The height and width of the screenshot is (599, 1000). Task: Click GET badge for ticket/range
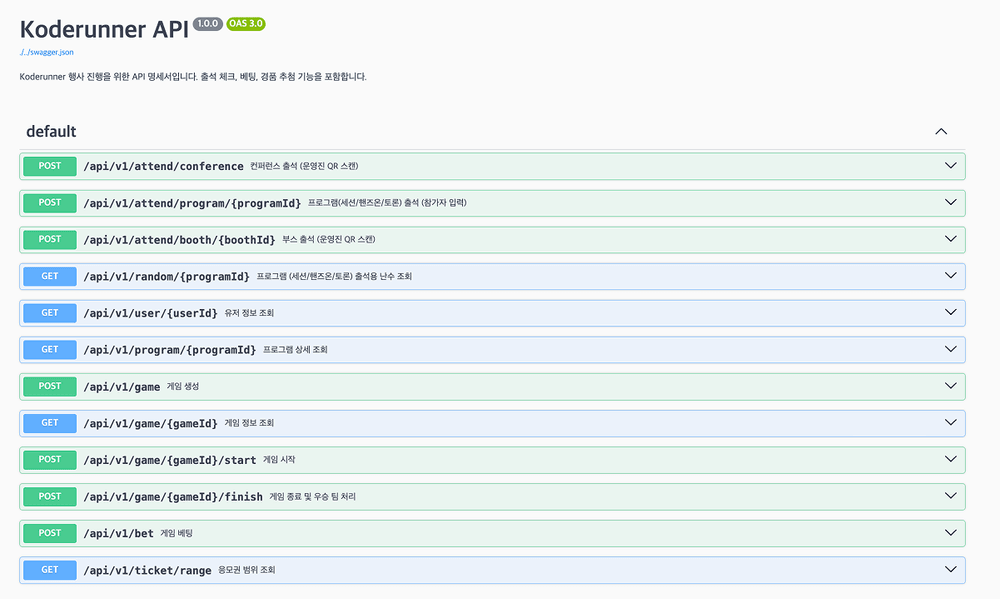coord(50,570)
